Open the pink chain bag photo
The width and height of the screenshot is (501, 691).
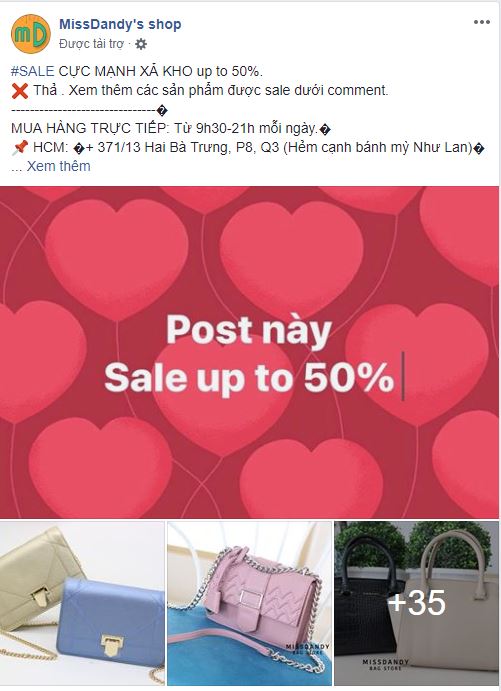pos(249,603)
